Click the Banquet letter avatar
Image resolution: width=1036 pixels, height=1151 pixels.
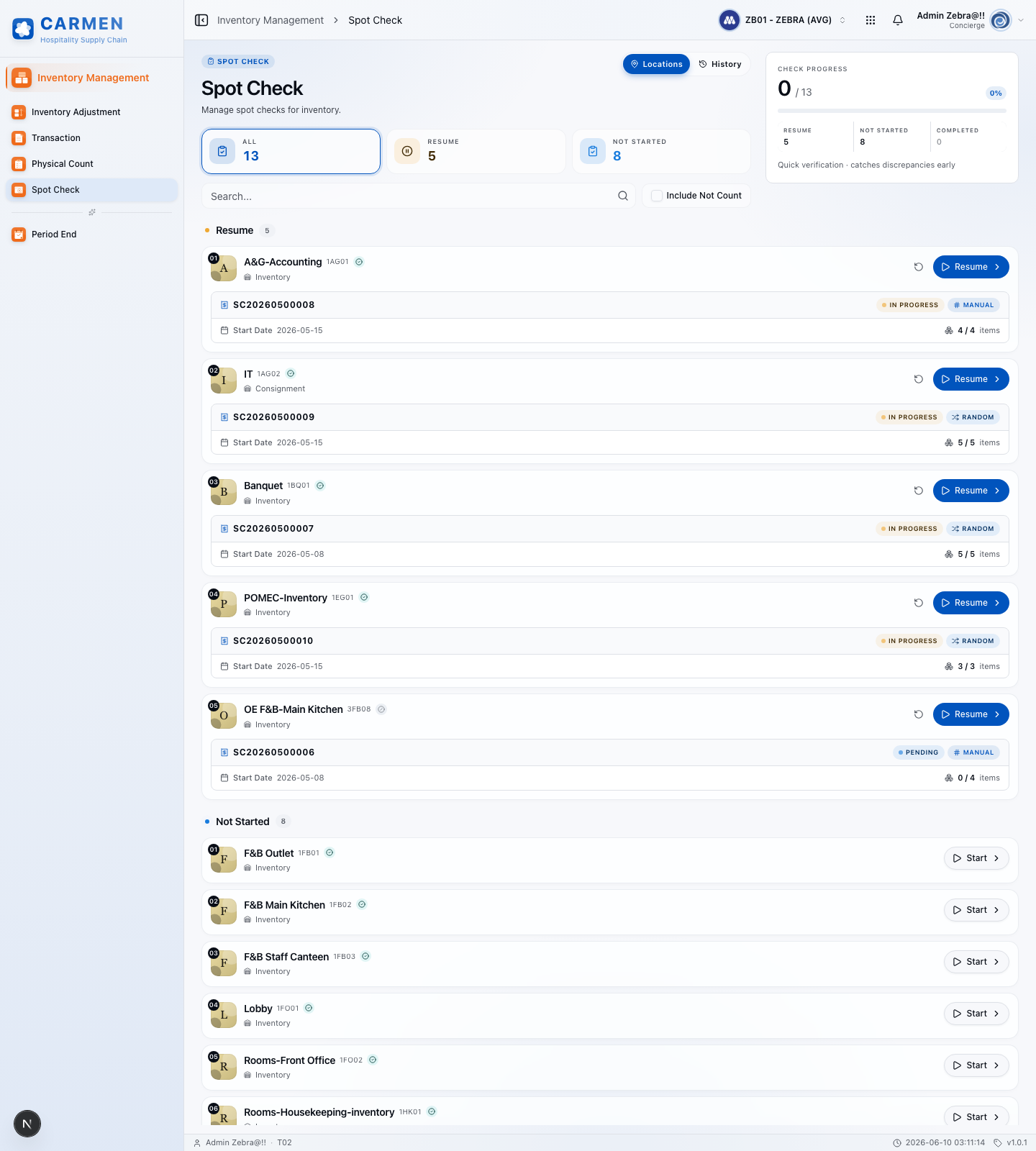(224, 492)
